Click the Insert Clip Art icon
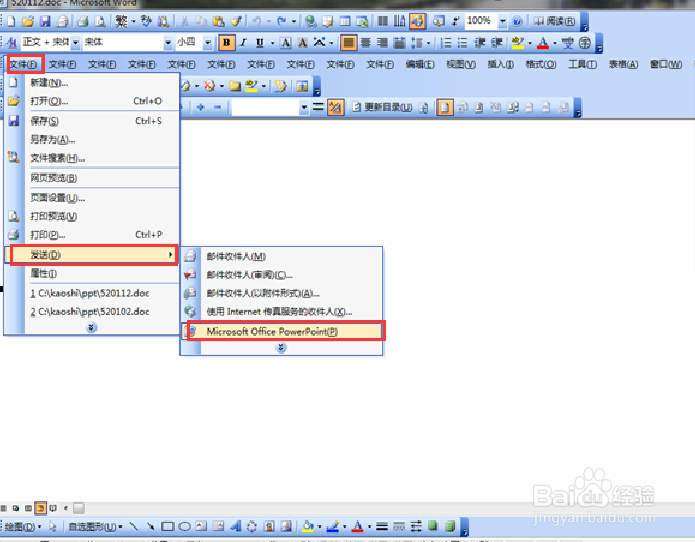 point(269,526)
